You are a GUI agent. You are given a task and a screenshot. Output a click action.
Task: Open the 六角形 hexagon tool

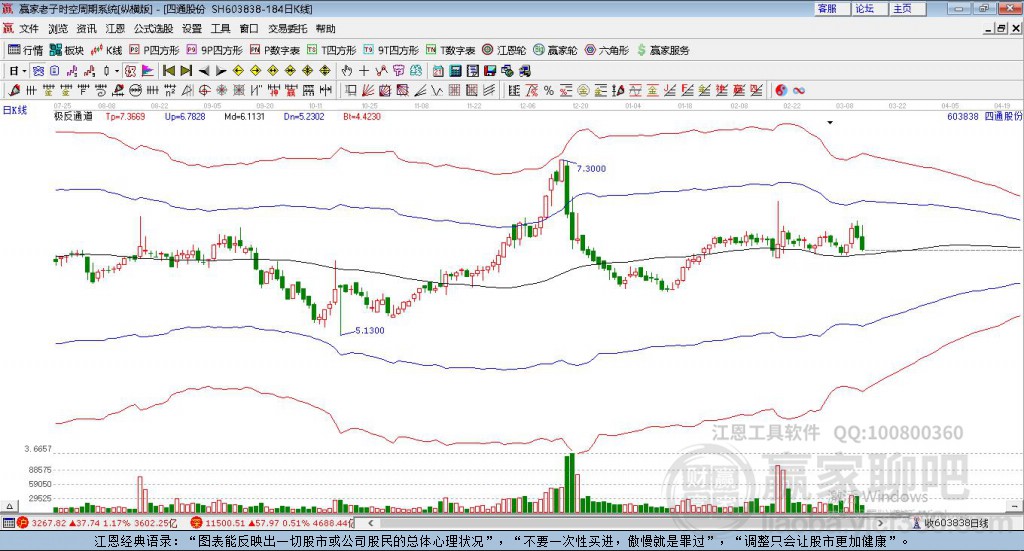tap(607, 50)
